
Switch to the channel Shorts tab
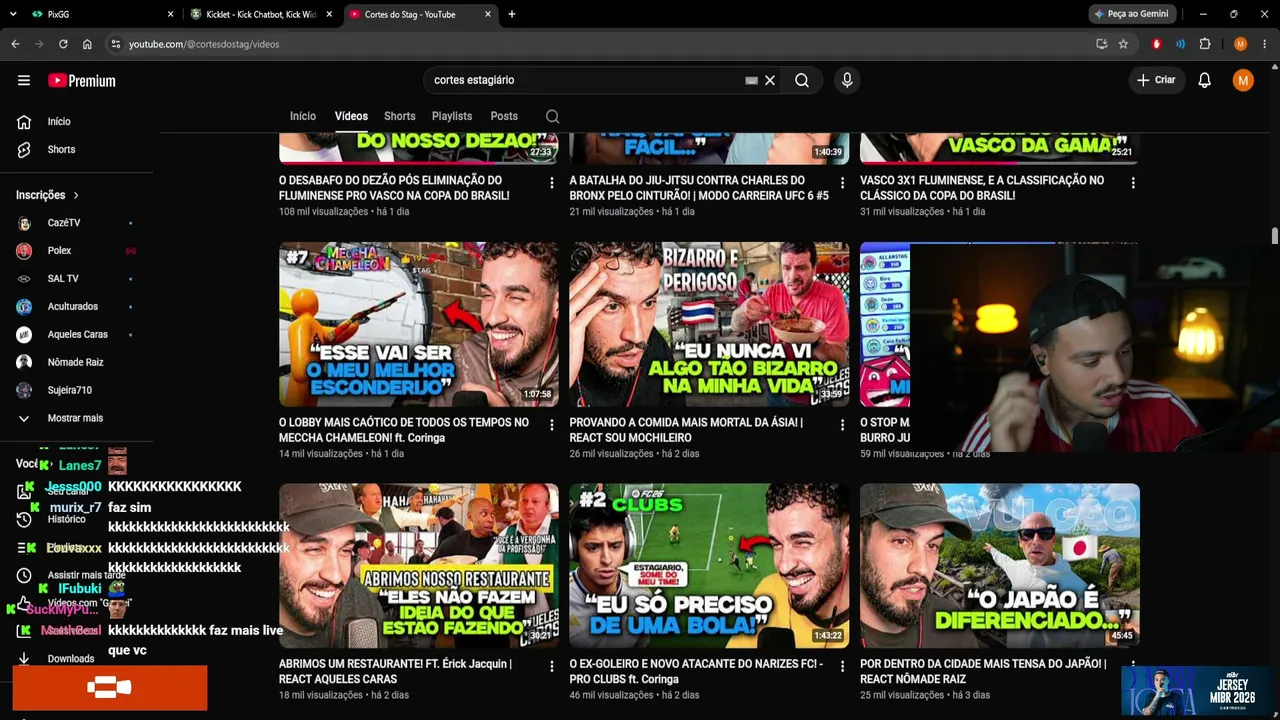click(400, 116)
